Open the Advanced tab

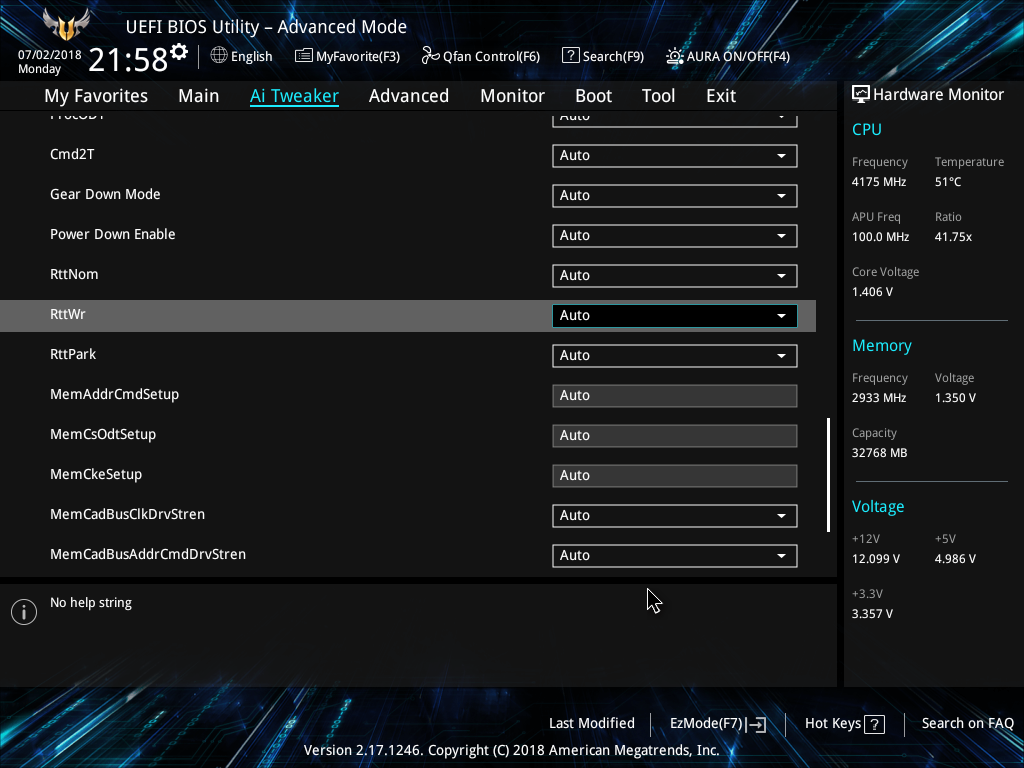(409, 96)
